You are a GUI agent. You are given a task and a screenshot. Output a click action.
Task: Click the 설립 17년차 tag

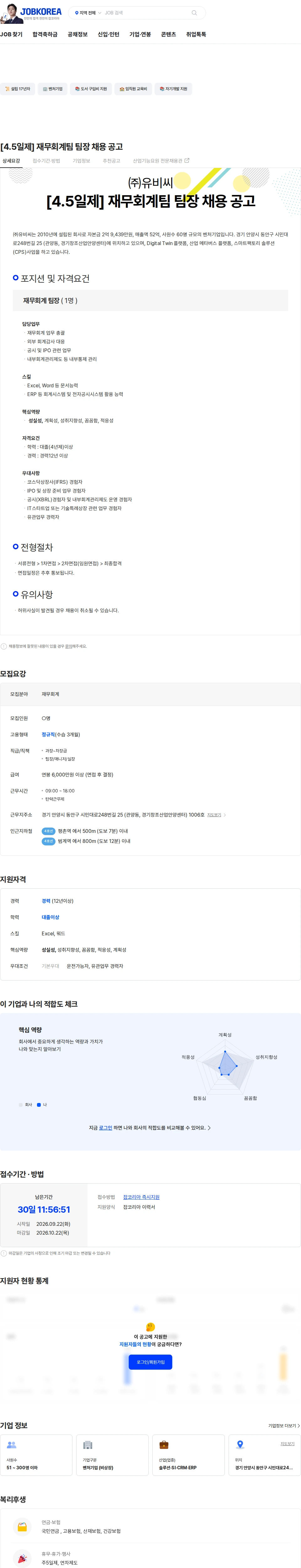coord(17,89)
